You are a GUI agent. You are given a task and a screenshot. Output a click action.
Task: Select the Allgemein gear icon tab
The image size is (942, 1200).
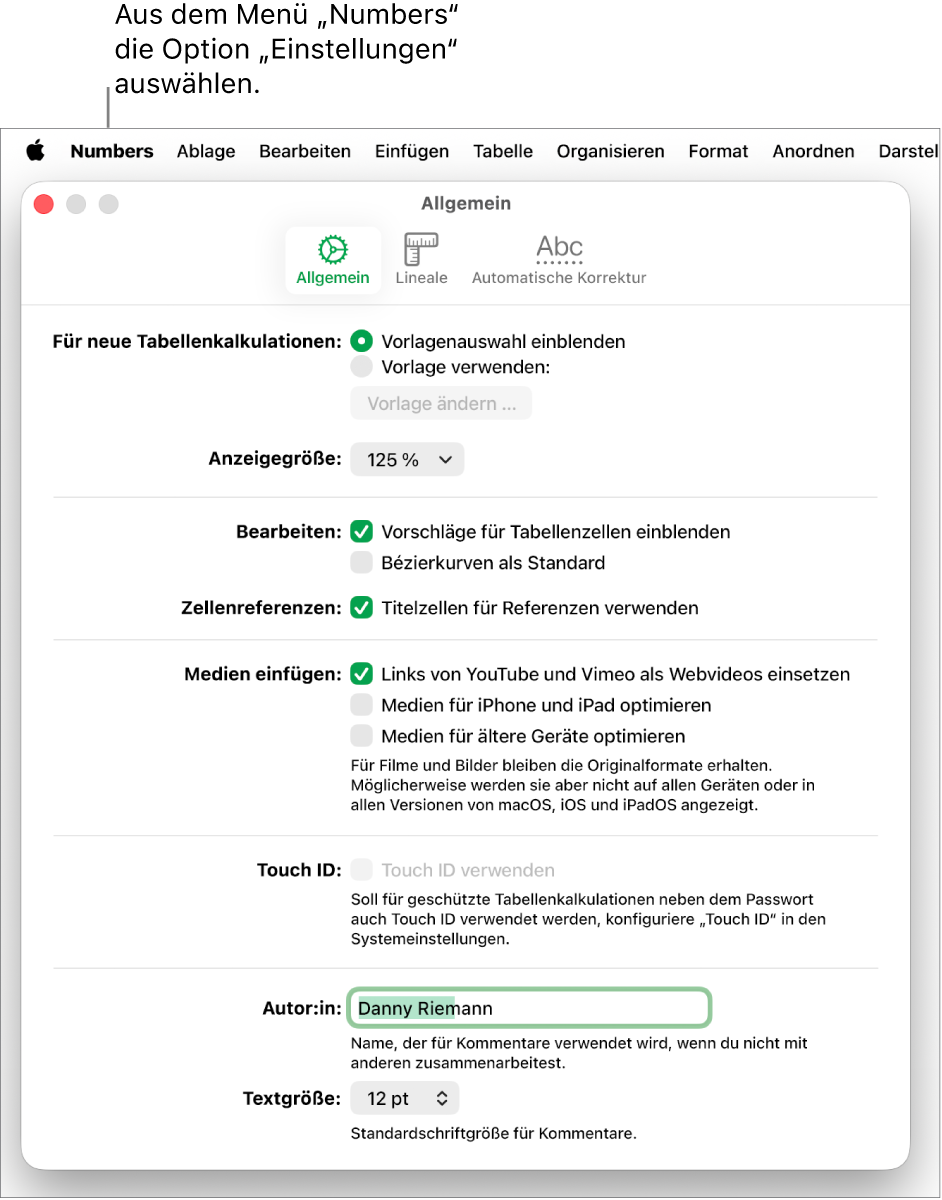pos(333,260)
